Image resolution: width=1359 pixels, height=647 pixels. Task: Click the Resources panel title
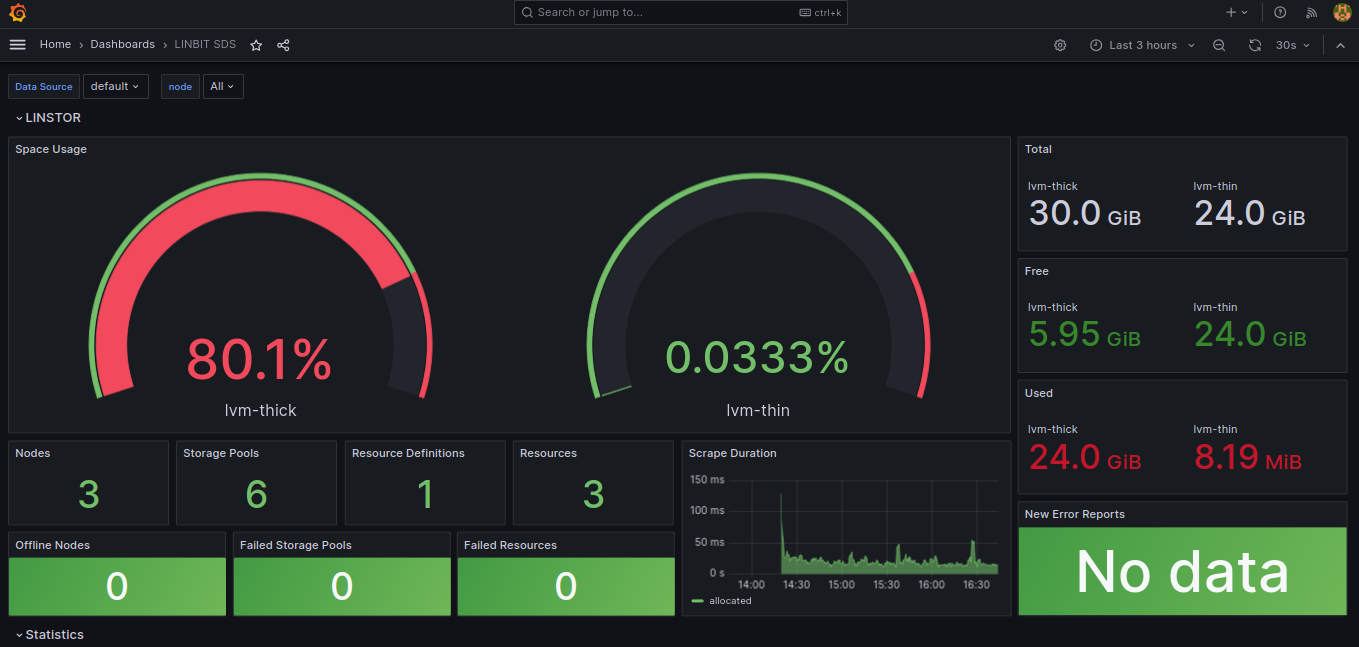pos(548,453)
